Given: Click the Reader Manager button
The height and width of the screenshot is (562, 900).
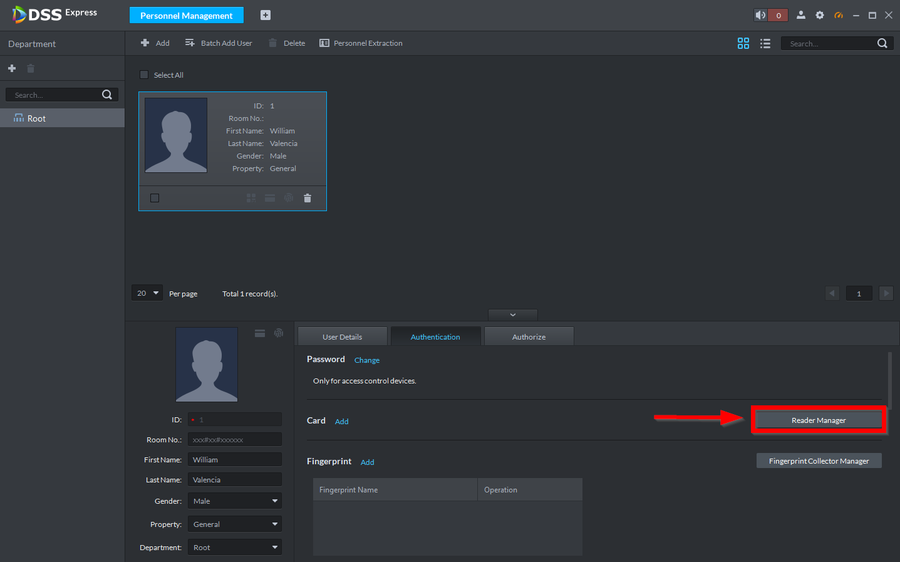Looking at the screenshot, I should [x=818, y=420].
